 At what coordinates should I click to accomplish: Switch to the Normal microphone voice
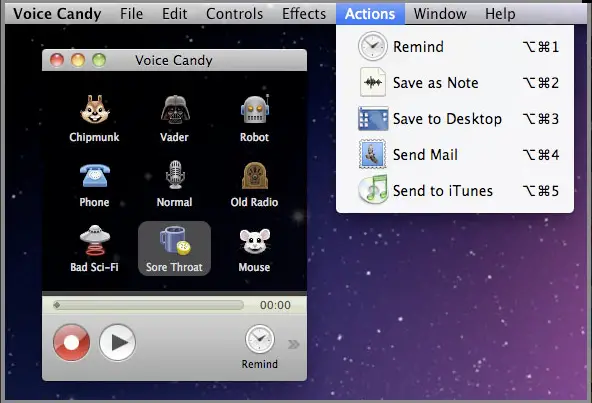coord(174,184)
